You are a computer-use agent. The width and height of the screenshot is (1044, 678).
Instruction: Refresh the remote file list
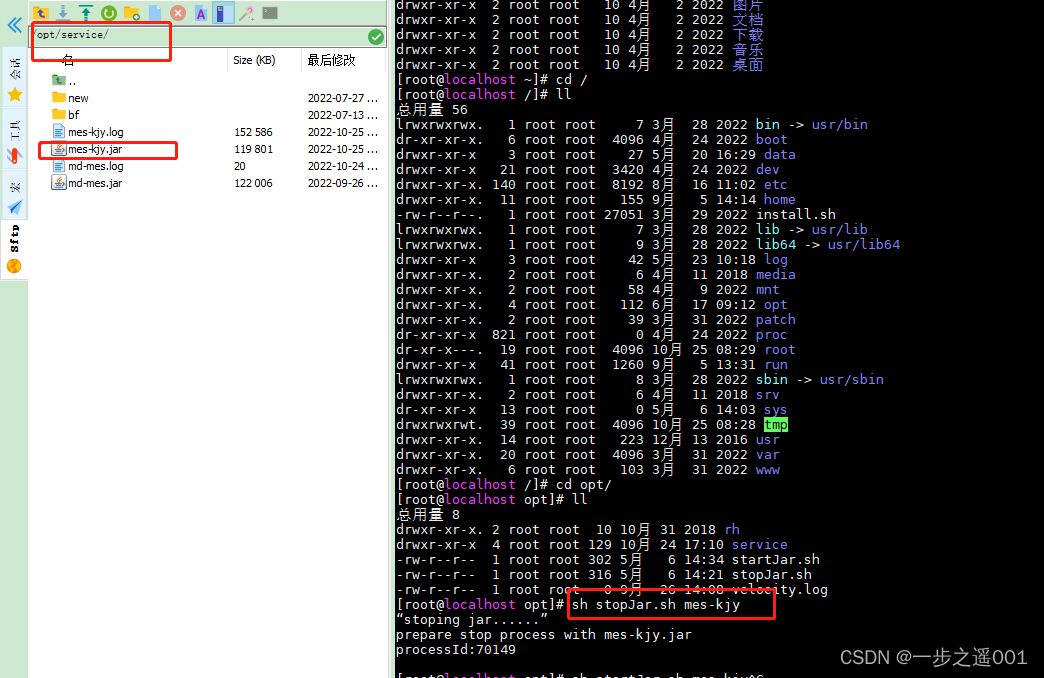pyautogui.click(x=107, y=13)
